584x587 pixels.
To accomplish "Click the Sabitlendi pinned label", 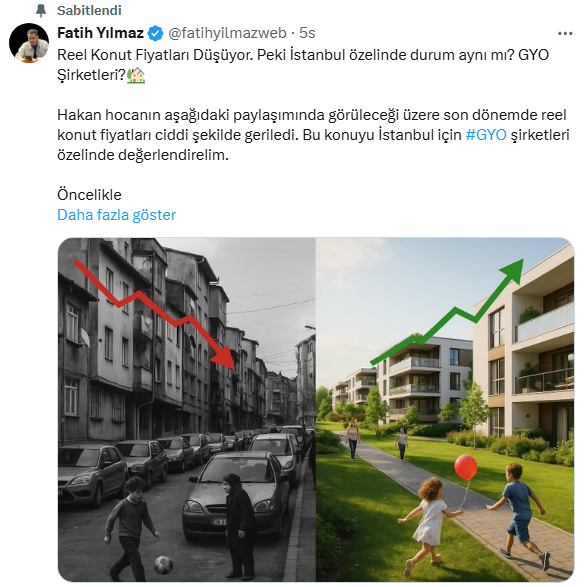I will [89, 10].
